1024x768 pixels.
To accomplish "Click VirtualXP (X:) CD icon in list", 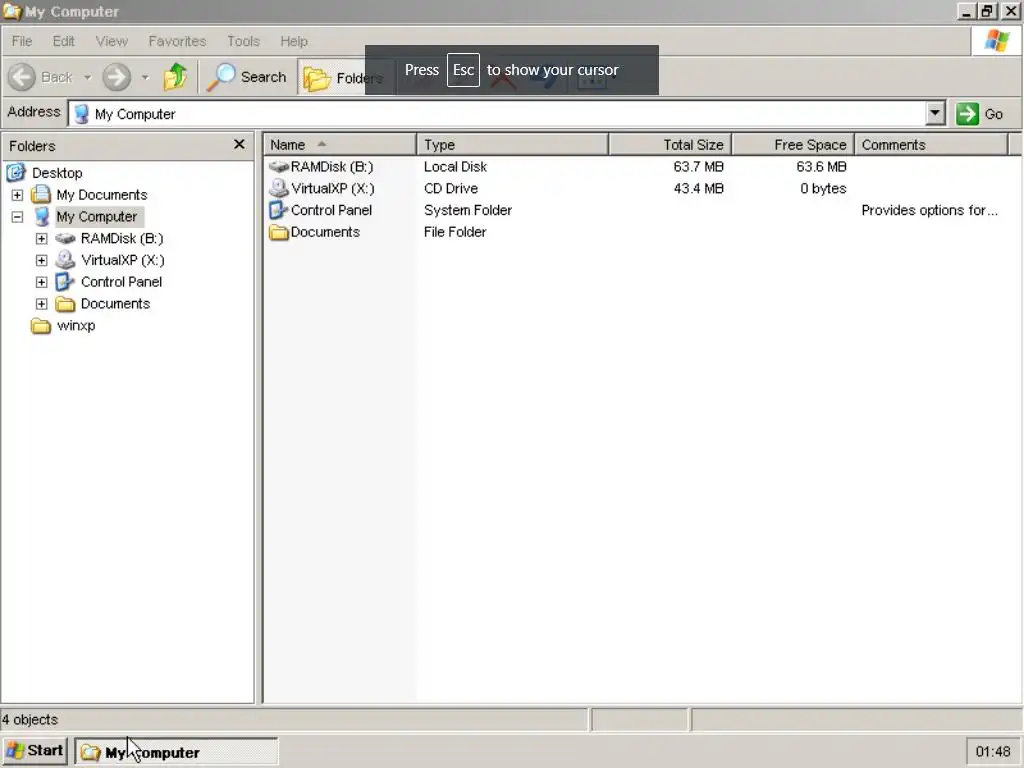I will pos(279,188).
